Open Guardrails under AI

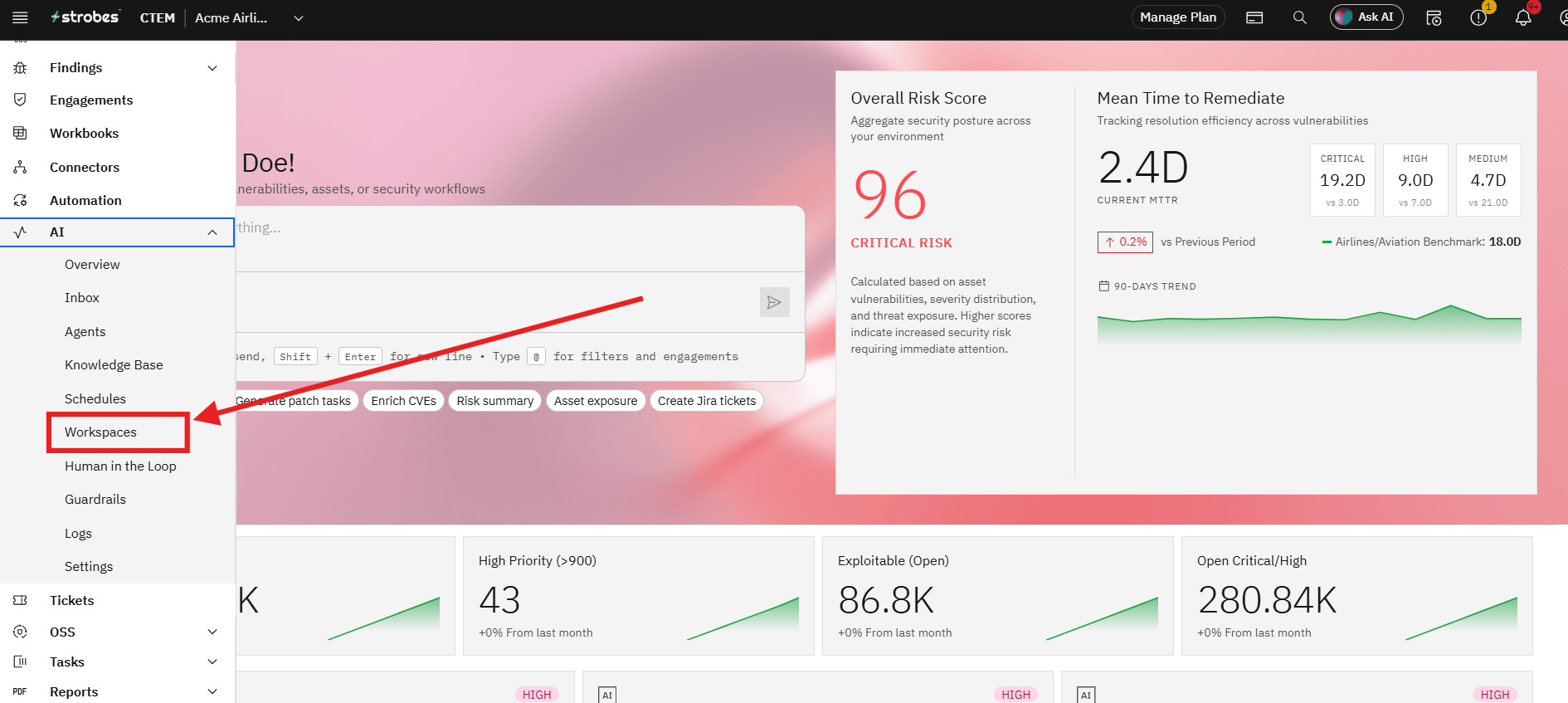[95, 500]
